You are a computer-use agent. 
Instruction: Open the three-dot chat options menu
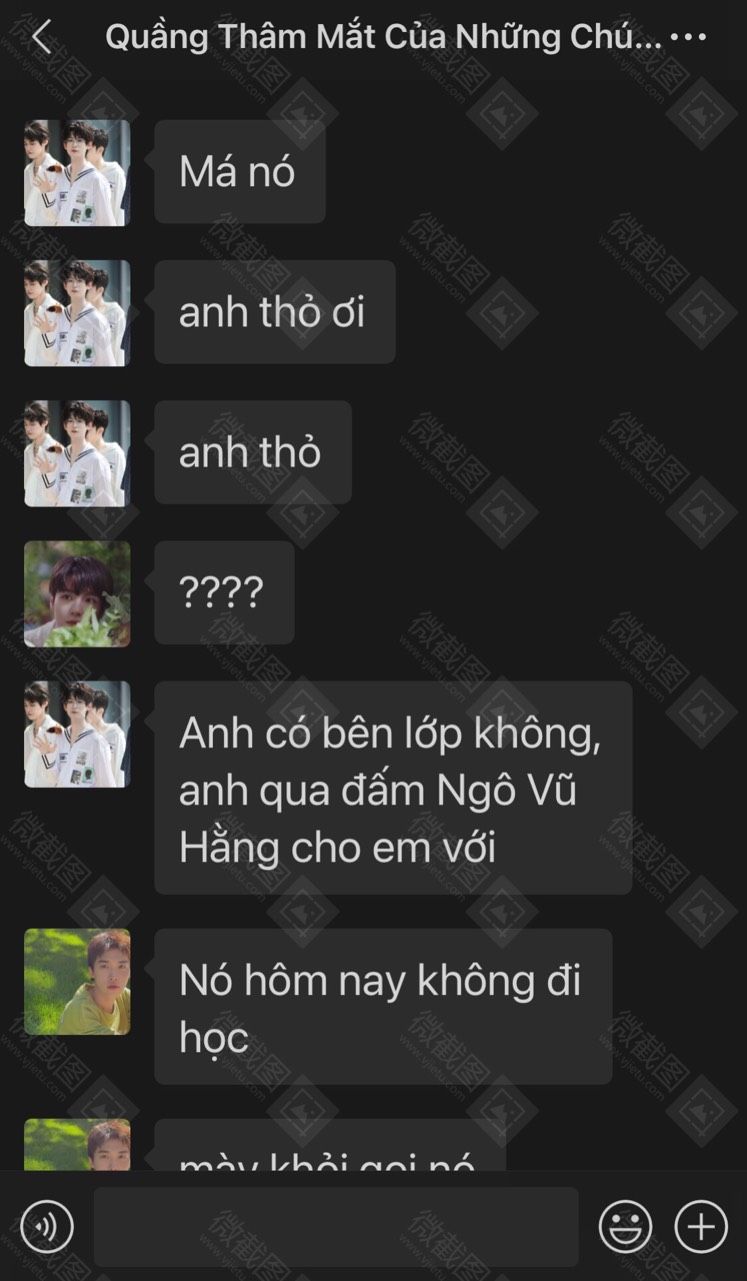point(688,38)
